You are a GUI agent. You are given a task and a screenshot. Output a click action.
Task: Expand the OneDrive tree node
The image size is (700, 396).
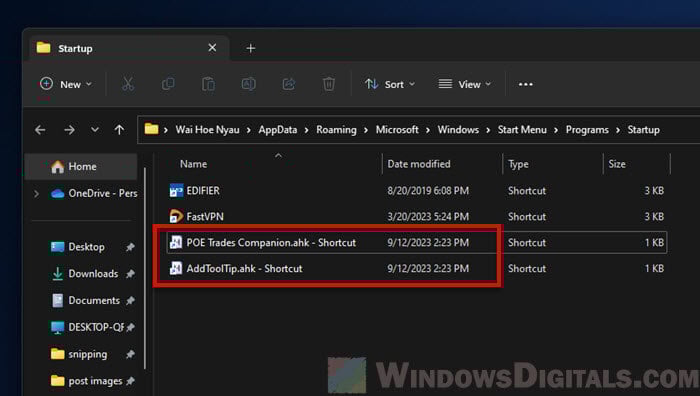click(37, 193)
